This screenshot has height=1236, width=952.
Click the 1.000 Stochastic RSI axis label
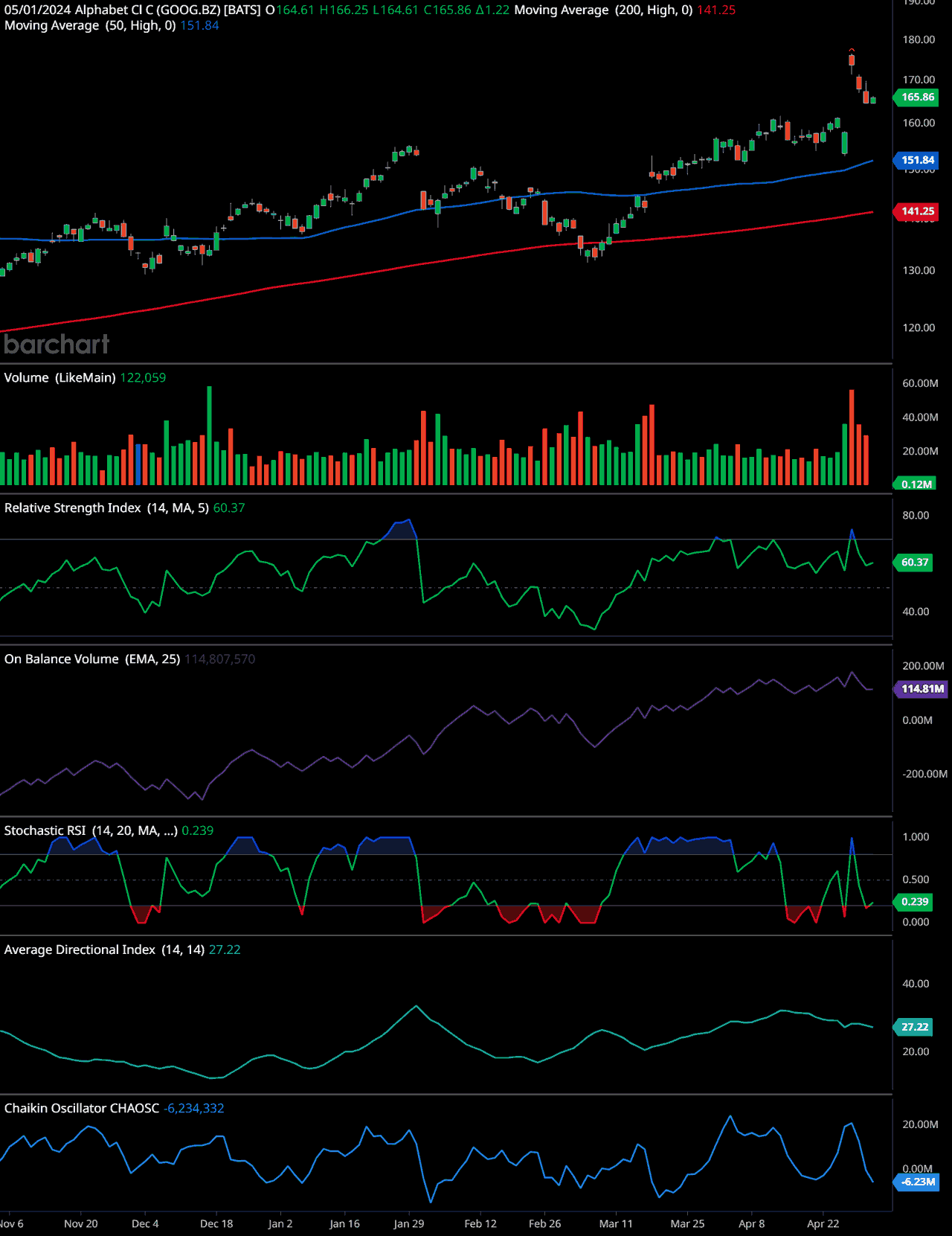pos(916,837)
